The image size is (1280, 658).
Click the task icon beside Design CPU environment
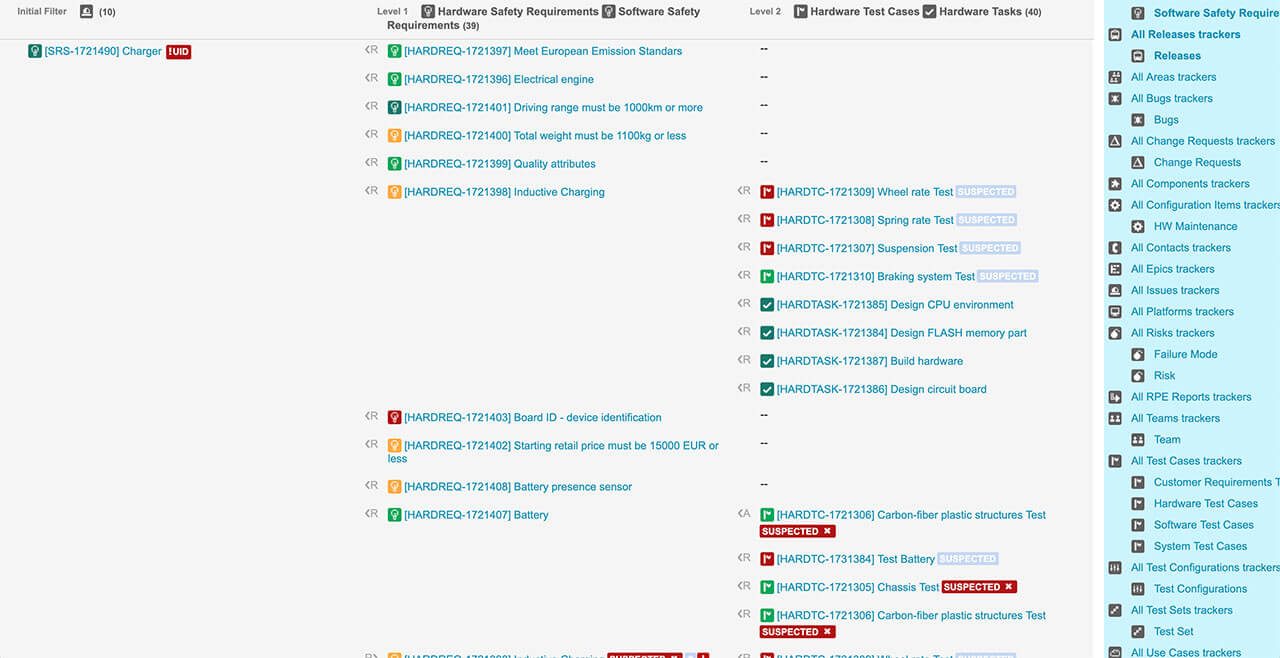767,304
